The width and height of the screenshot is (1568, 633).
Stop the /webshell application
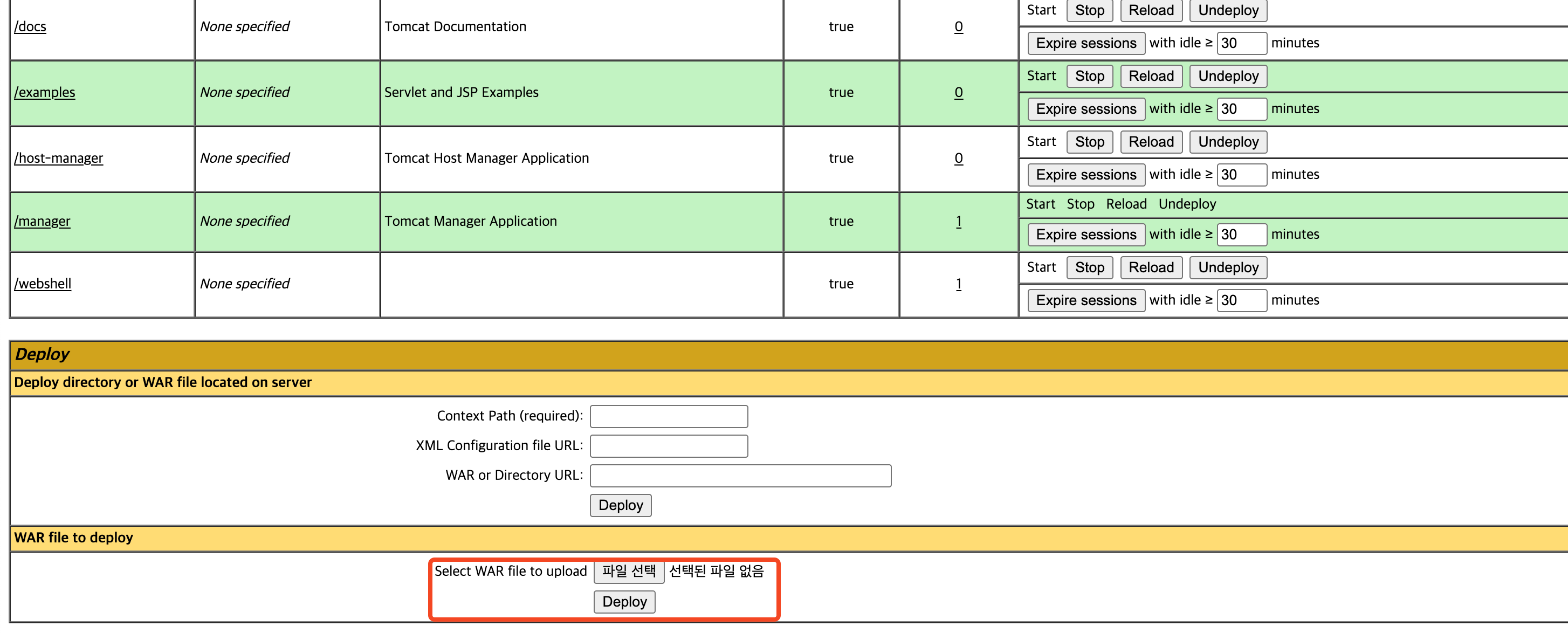(1089, 267)
